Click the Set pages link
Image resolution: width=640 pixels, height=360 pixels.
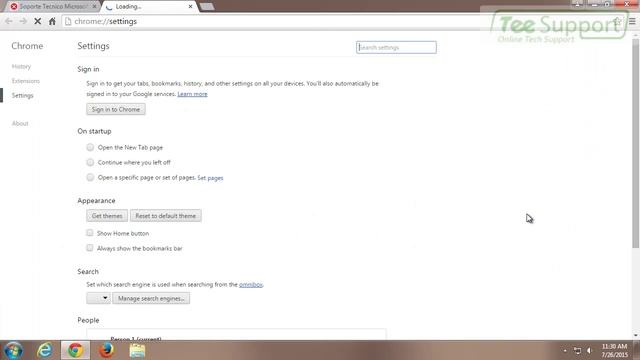click(x=210, y=178)
